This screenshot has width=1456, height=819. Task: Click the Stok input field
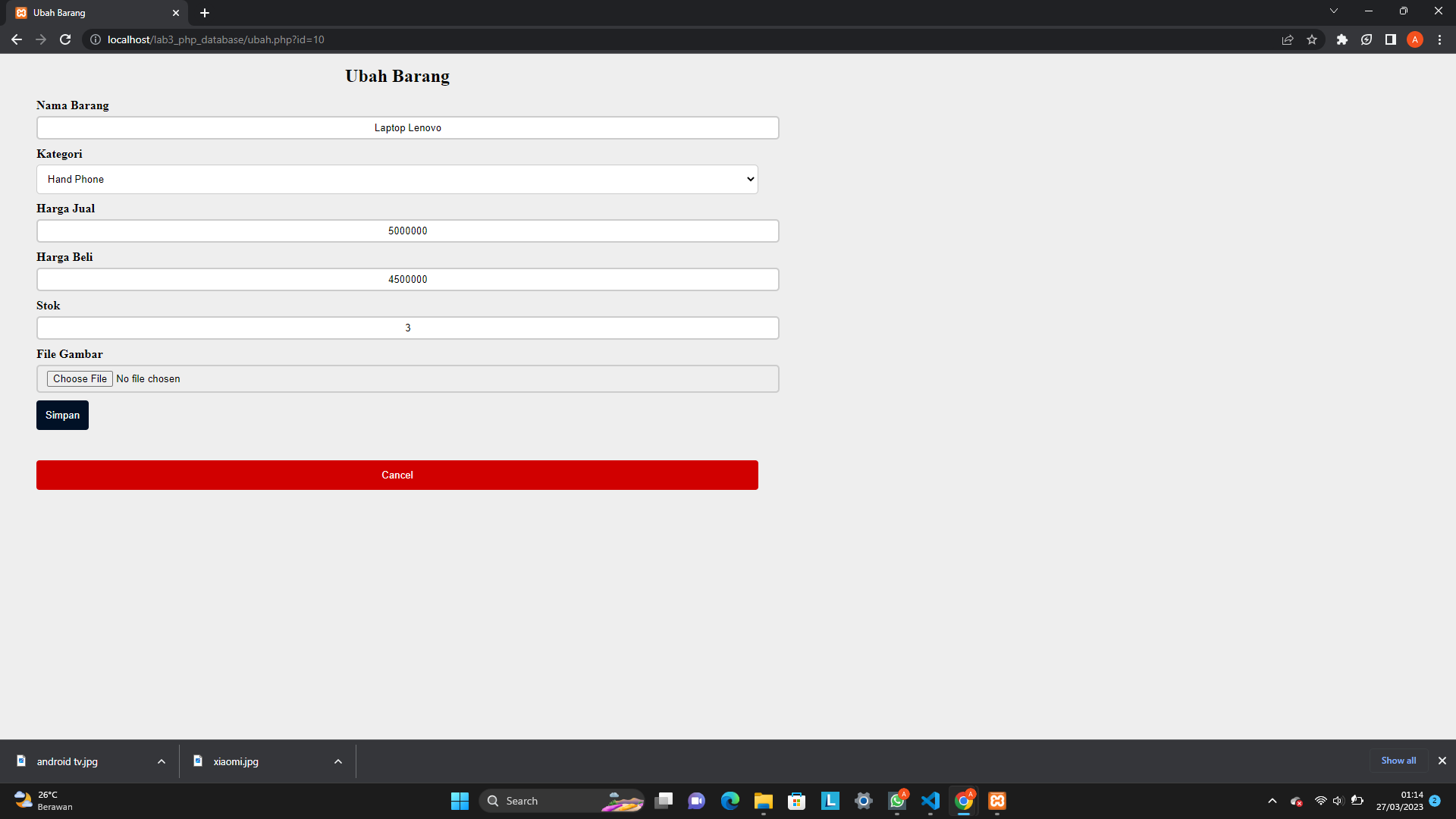[407, 328]
